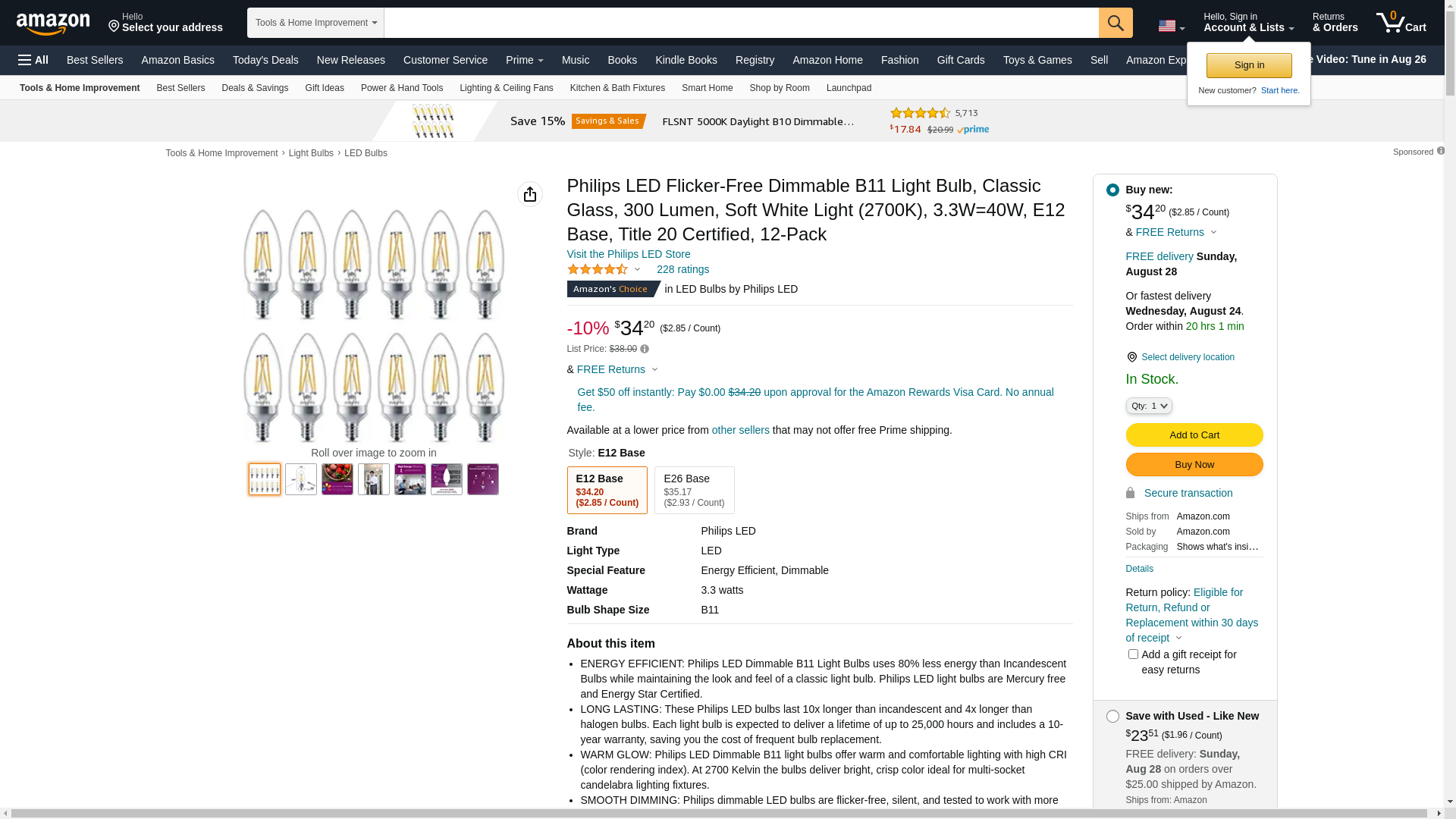Click the search magnifier button

point(1115,23)
